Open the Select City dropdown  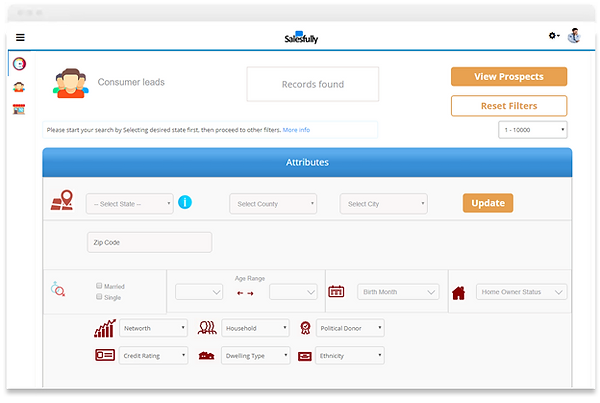[383, 204]
